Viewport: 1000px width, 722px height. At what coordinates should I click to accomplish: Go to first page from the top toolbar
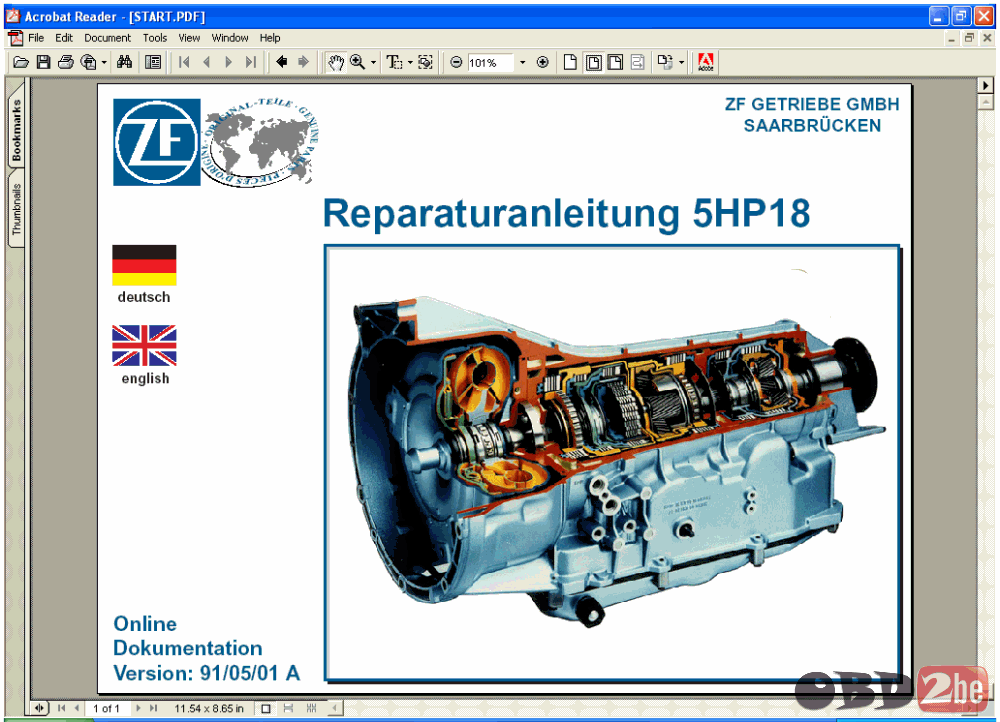coord(184,63)
